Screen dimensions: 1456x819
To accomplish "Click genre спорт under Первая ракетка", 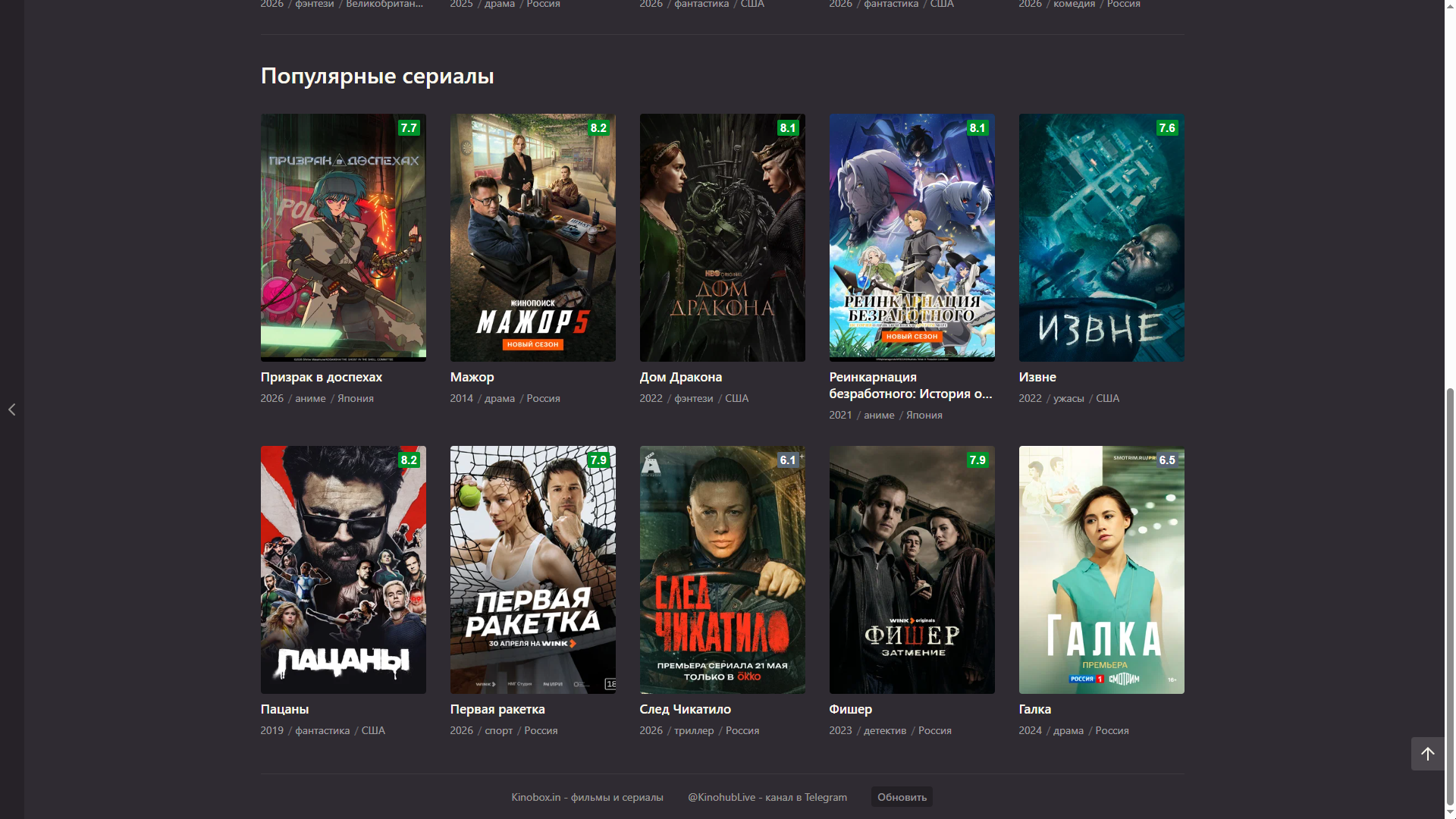I will point(498,730).
